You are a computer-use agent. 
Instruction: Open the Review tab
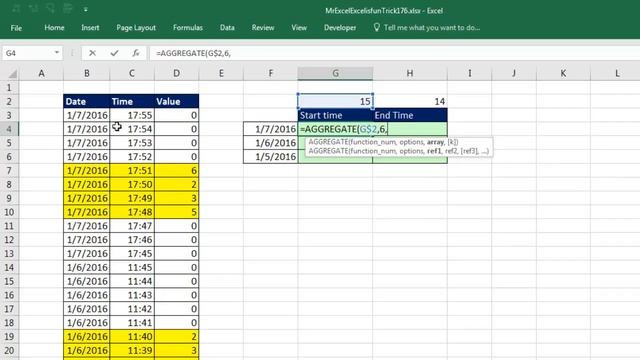click(x=263, y=28)
